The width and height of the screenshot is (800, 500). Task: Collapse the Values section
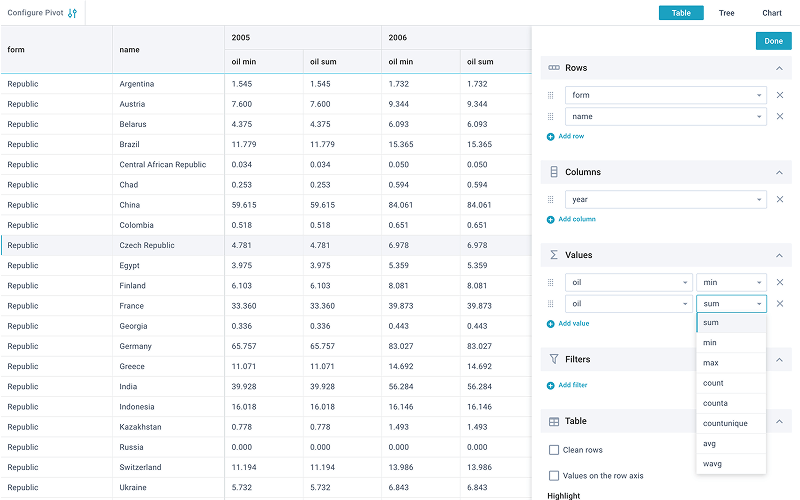click(779, 255)
